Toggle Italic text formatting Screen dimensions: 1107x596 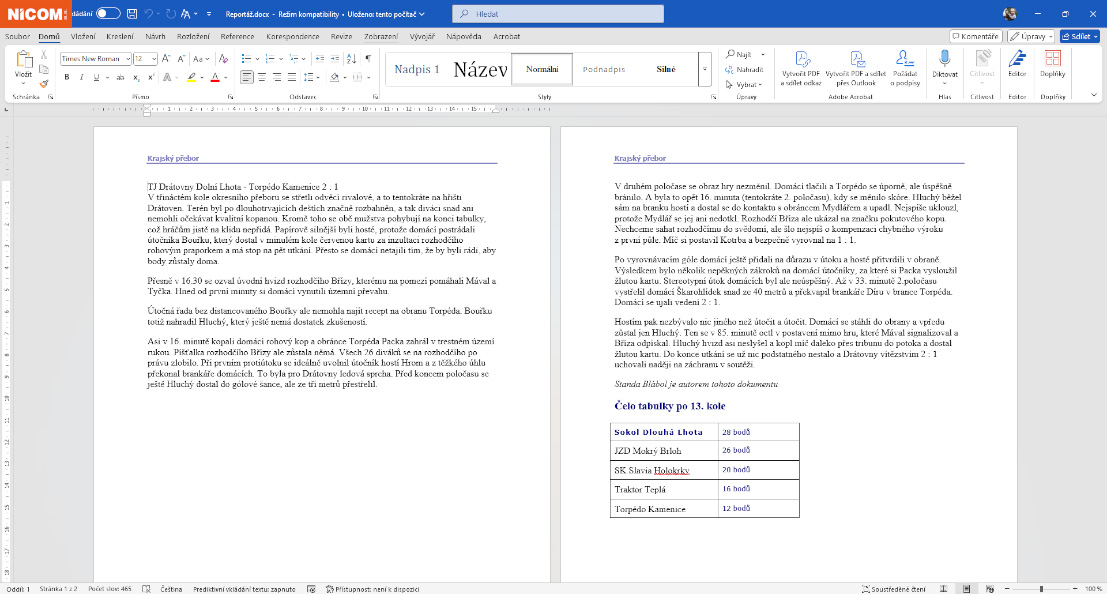click(81, 77)
